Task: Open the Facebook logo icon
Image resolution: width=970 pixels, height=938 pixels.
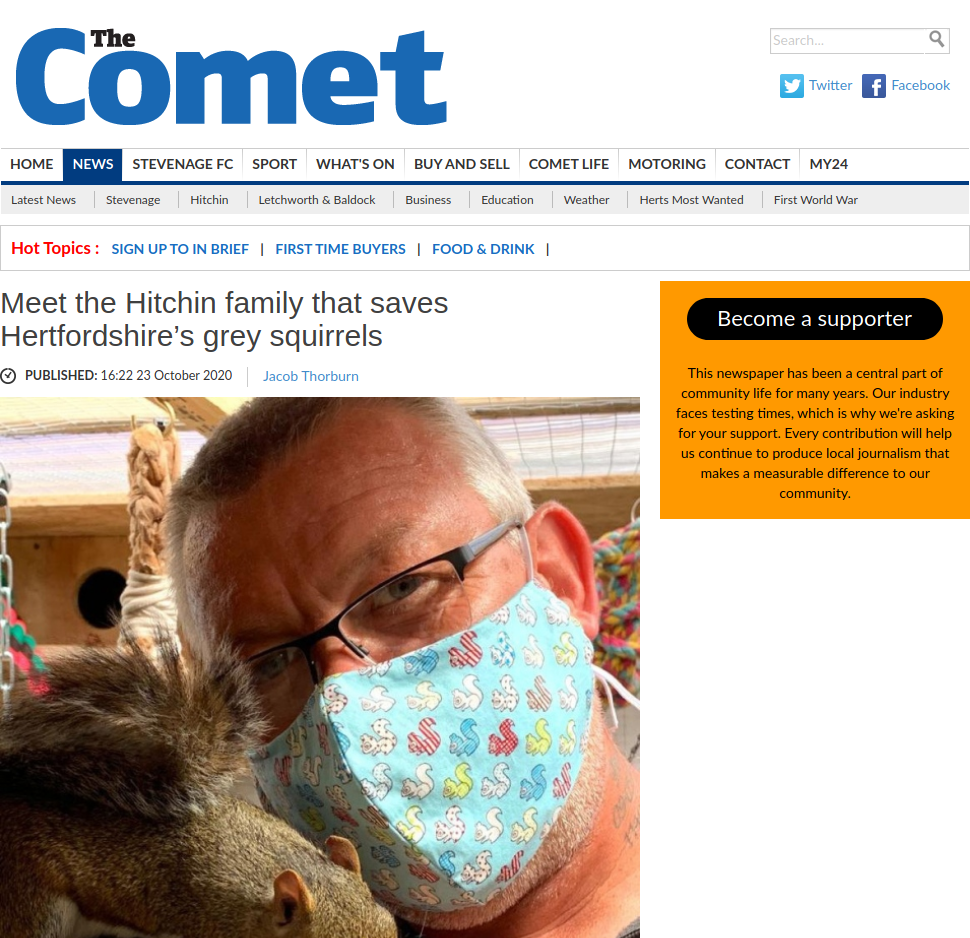Action: [x=873, y=86]
